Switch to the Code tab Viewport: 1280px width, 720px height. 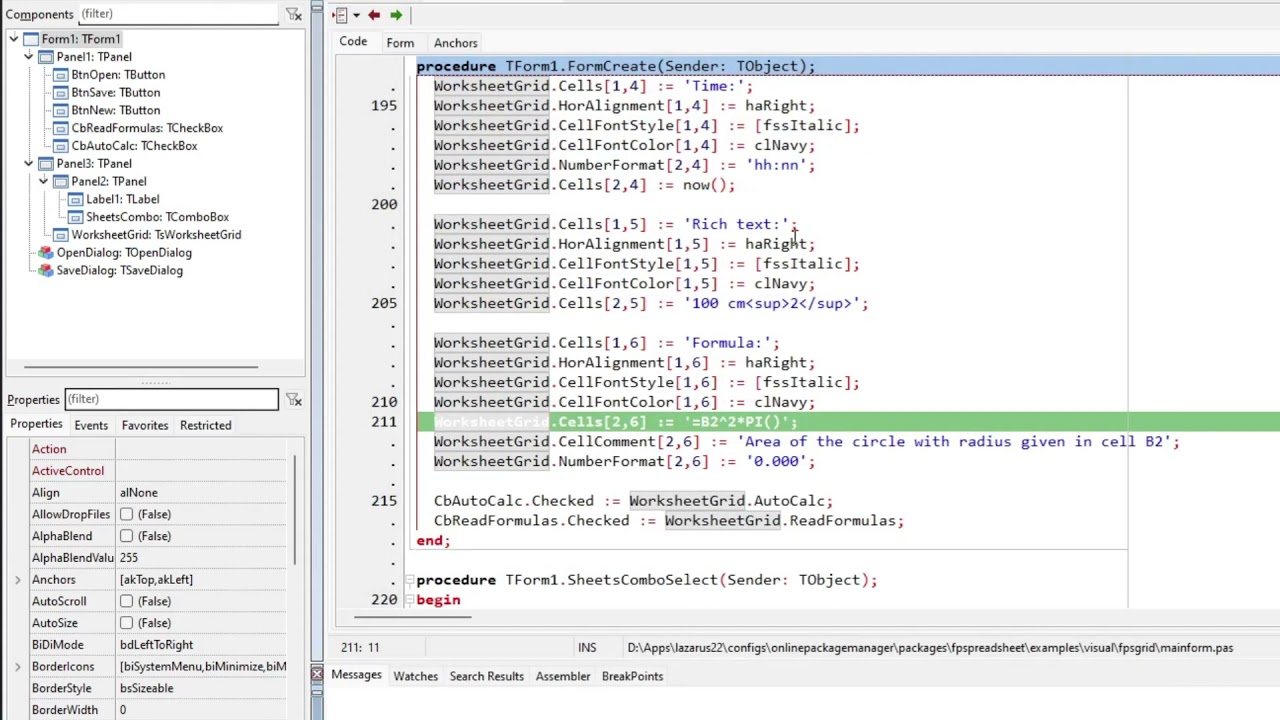click(x=353, y=42)
